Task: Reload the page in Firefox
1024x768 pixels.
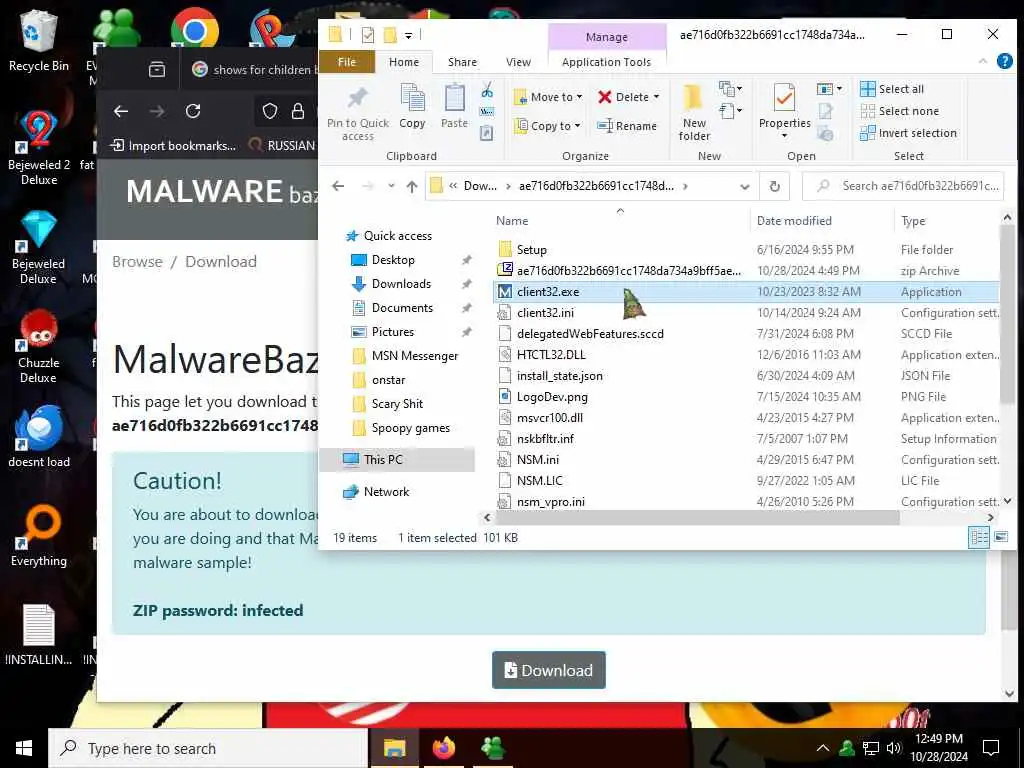Action: click(193, 112)
